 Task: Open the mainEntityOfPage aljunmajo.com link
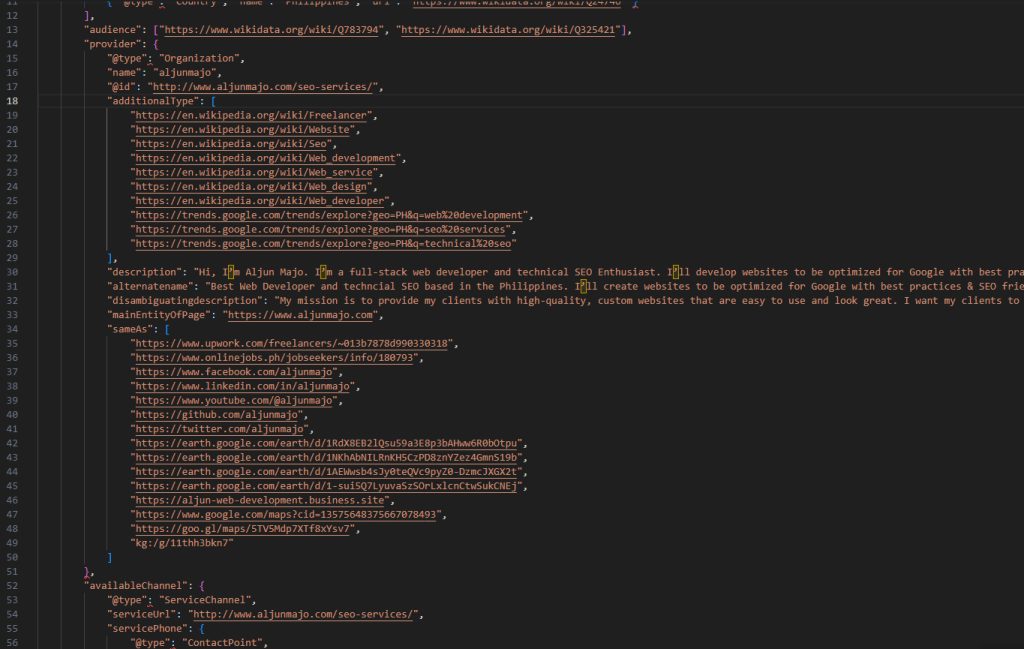[x=300, y=315]
